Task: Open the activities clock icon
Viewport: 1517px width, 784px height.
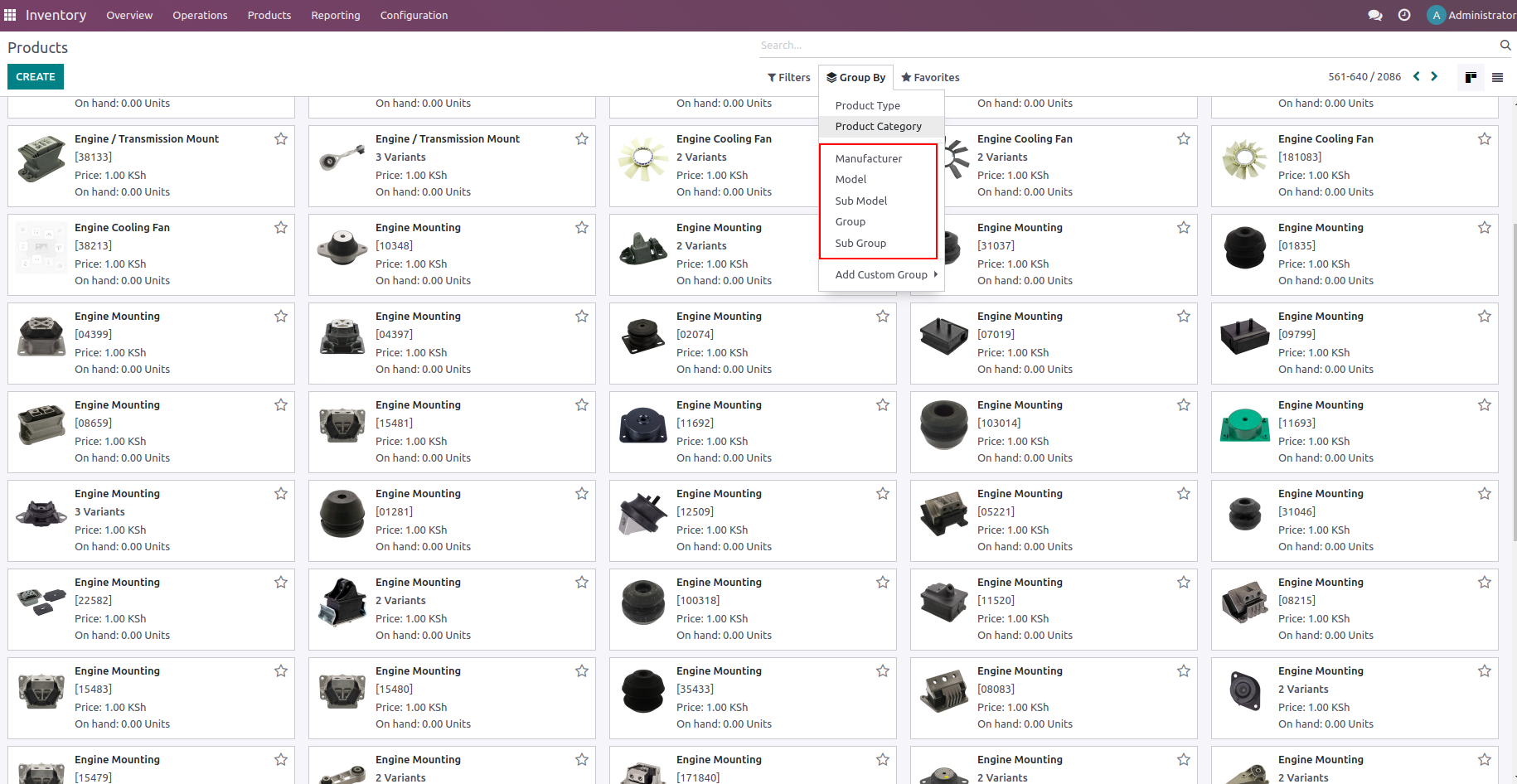Action: [1403, 15]
